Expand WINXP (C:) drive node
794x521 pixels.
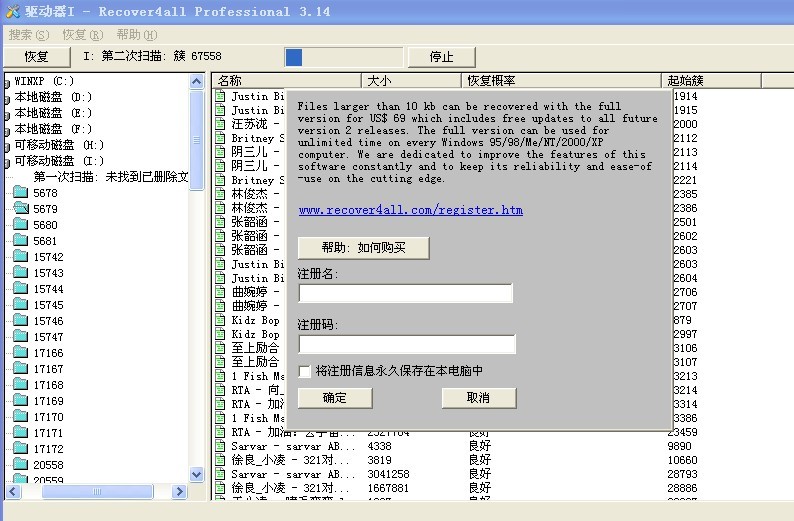(7, 82)
